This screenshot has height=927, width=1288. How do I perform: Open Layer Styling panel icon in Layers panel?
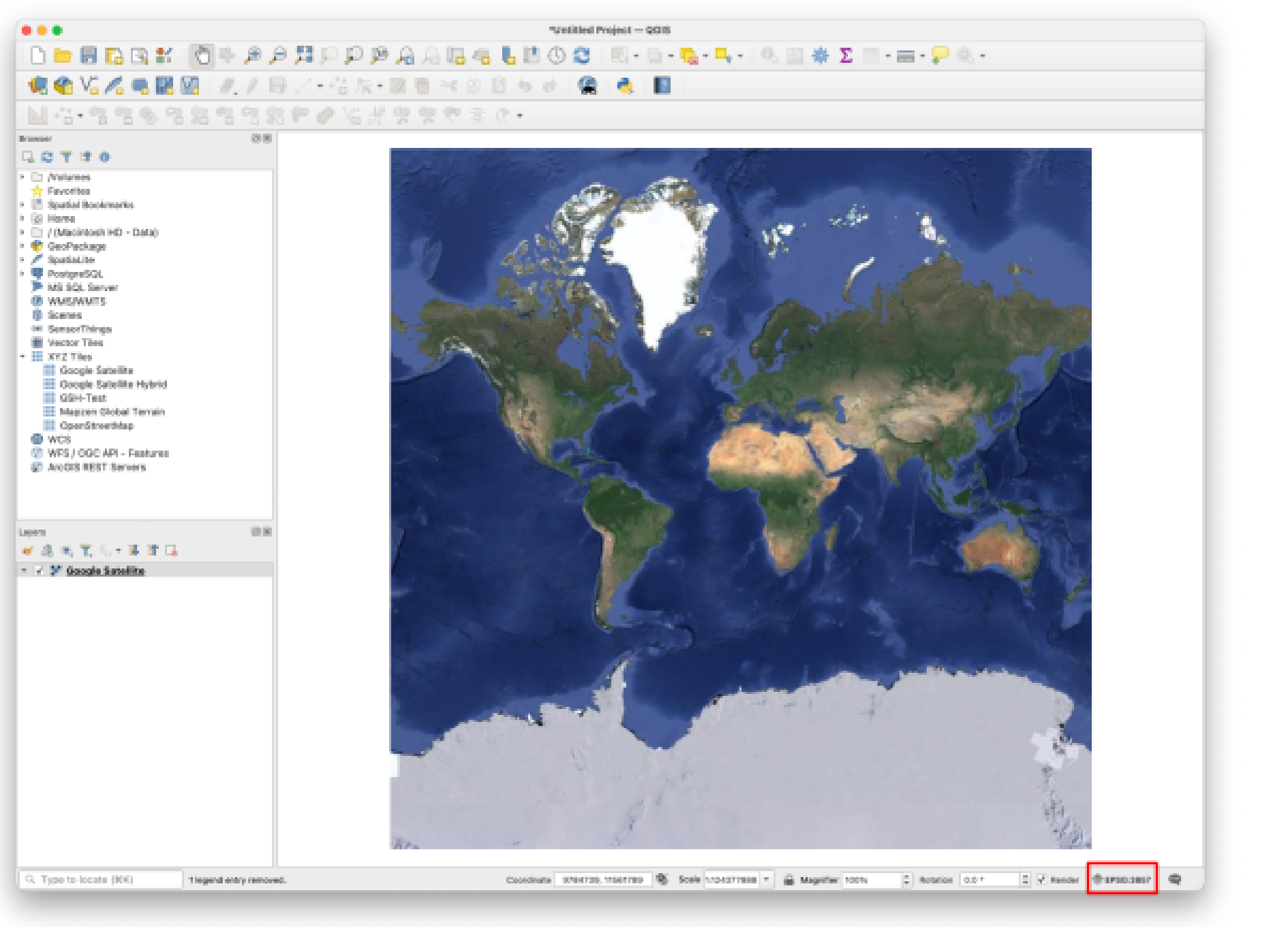click(x=28, y=551)
